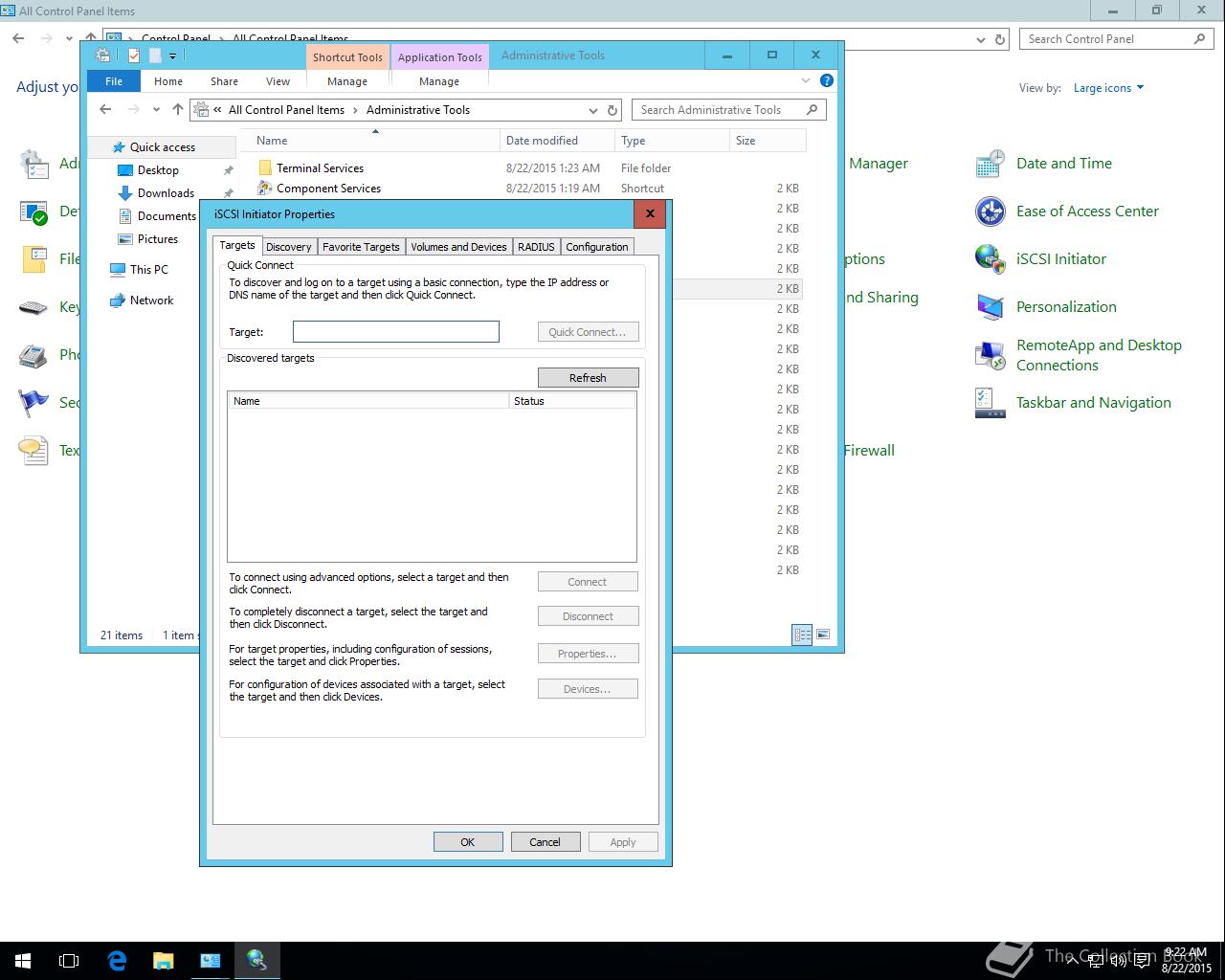Open the File menu in Explorer
Screen dimensions: 1225x980
[x=114, y=81]
